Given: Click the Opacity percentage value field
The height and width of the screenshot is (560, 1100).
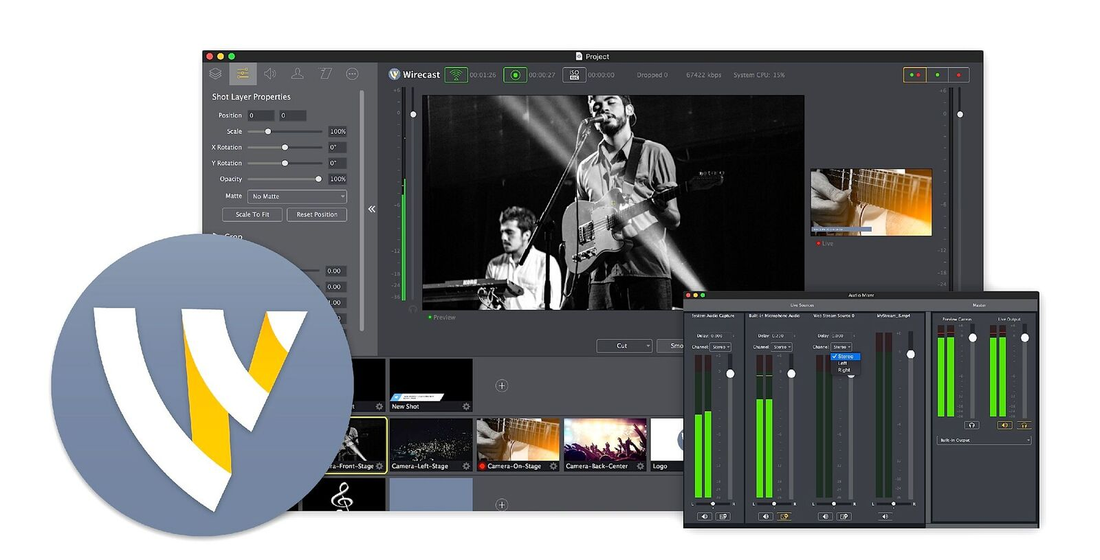Looking at the screenshot, I should pyautogui.click(x=337, y=179).
